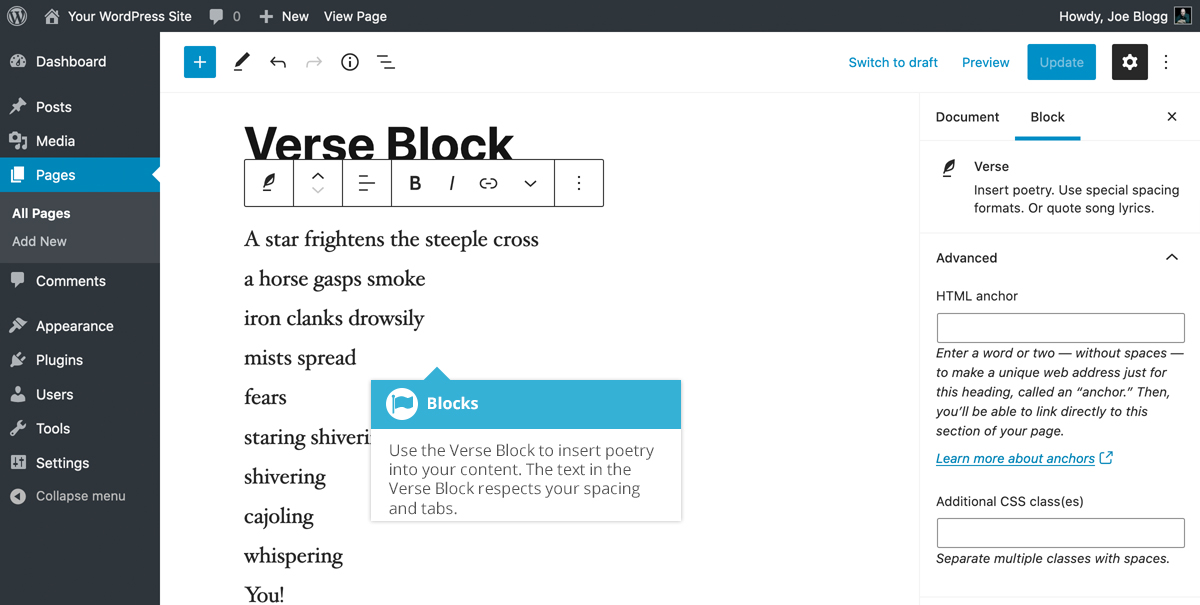Click the WordPress logo in the admin bar
The width and height of the screenshot is (1200, 605).
[16, 15]
